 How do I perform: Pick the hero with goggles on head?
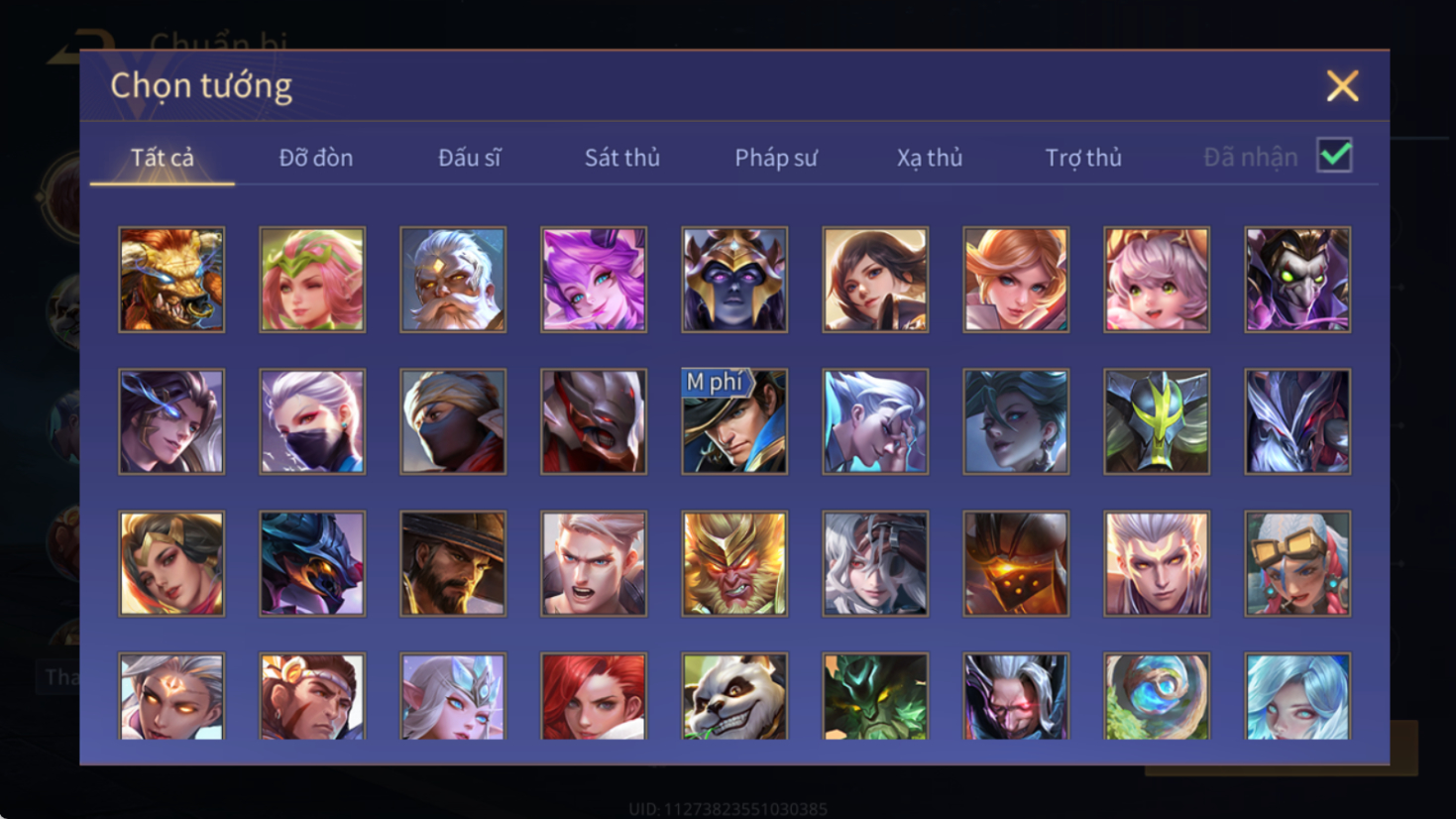click(1297, 563)
